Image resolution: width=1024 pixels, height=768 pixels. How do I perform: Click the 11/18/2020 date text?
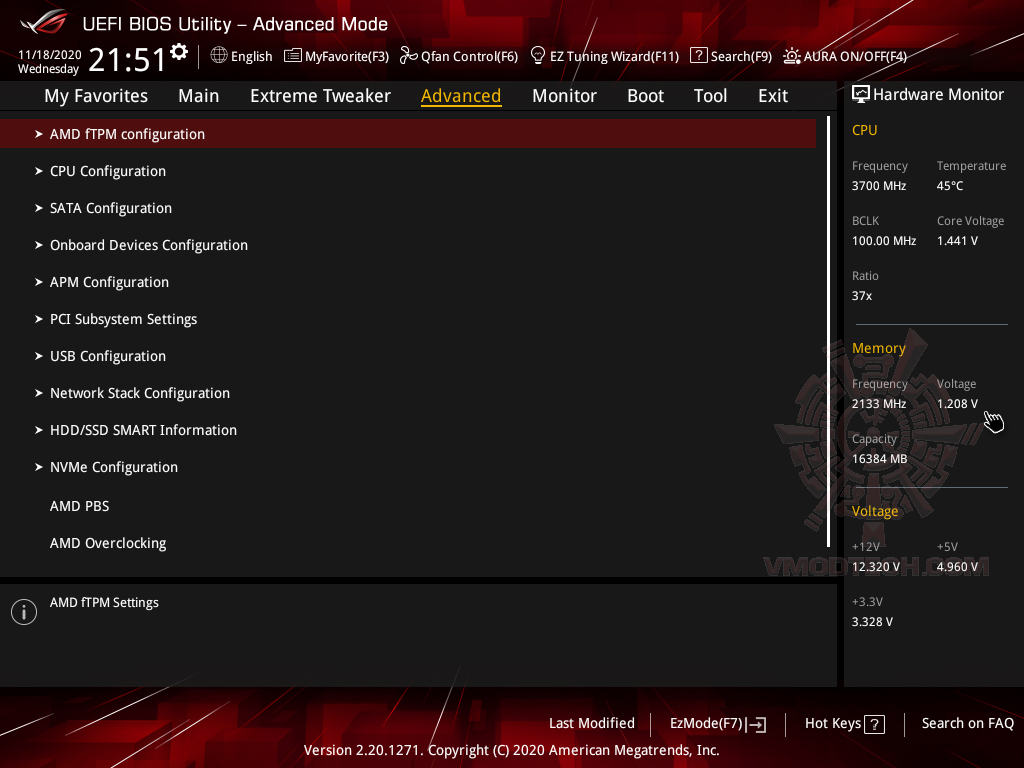(x=50, y=55)
